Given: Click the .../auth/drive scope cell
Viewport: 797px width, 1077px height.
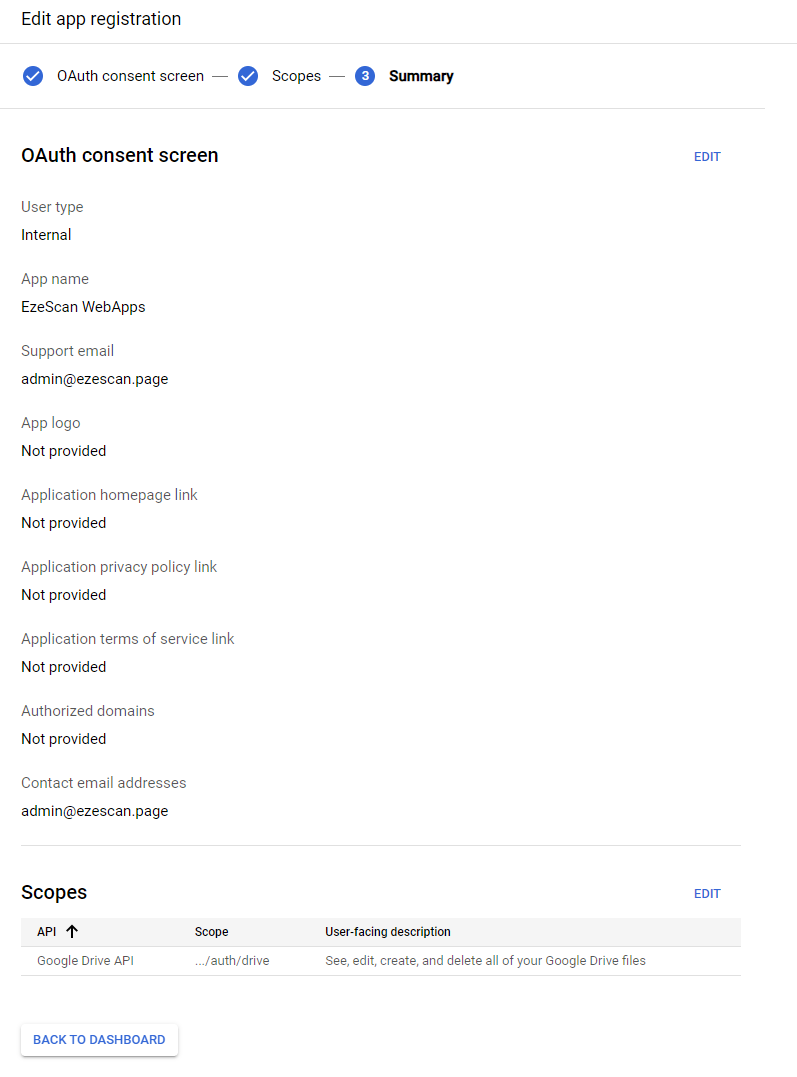Looking at the screenshot, I should click(x=232, y=961).
